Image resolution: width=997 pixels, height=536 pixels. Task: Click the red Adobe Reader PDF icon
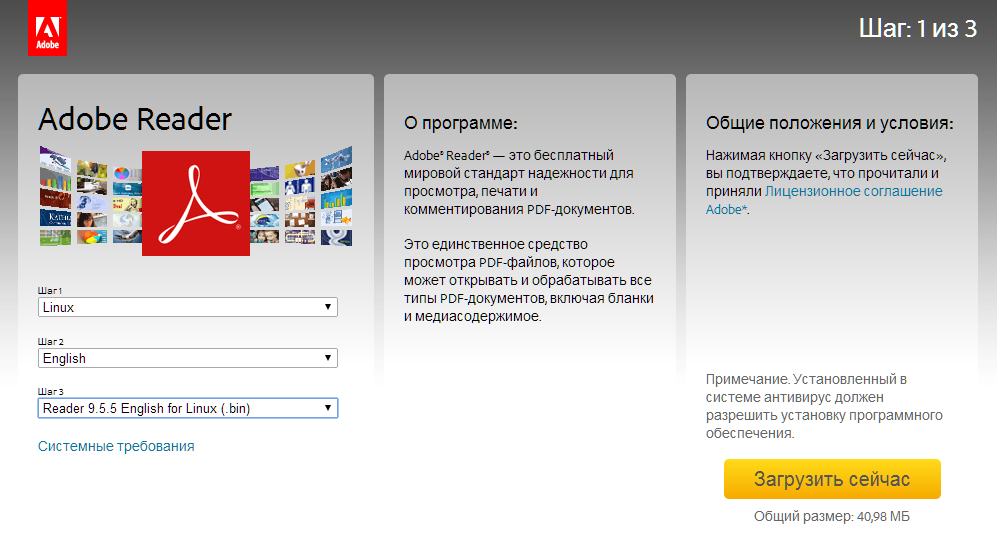click(196, 203)
